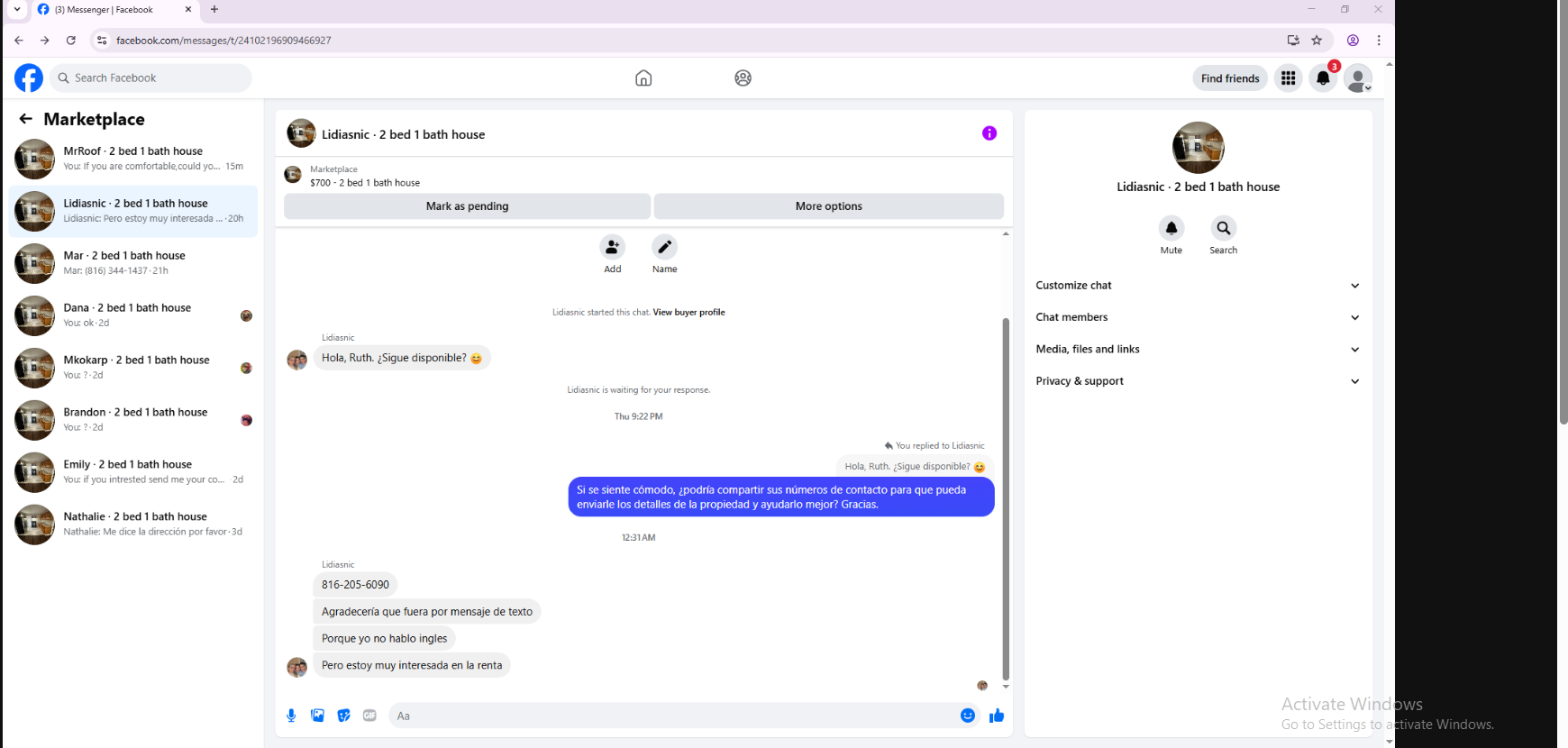Screen dimensions: 1568x748
Task: Click the Mark as pending button
Action: pyautogui.click(x=467, y=206)
